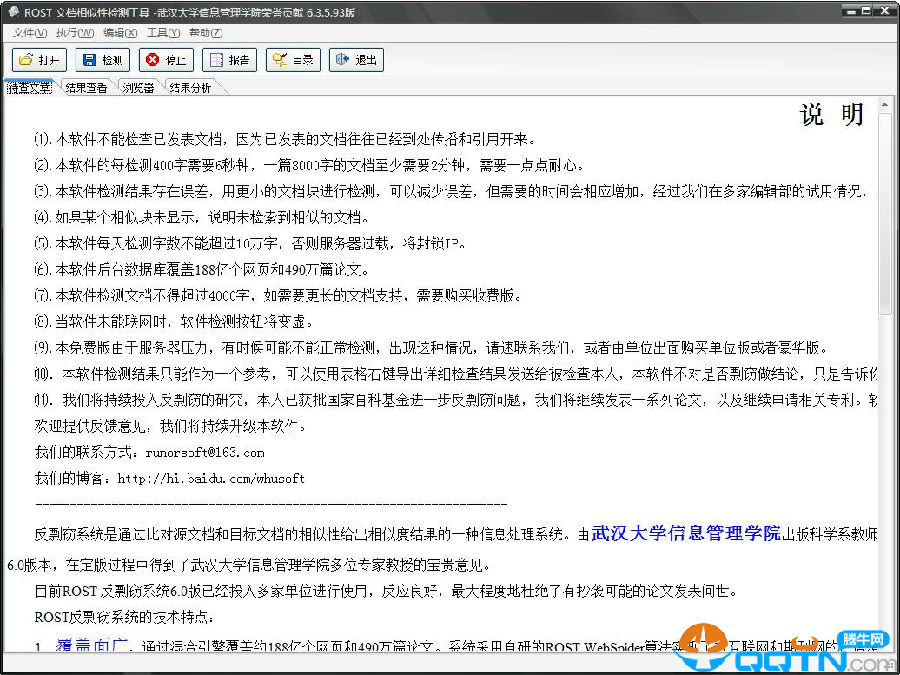Viewport: 900px width, 675px height.
Task: Open the 工具 (Tools) menu
Action: pos(163,33)
